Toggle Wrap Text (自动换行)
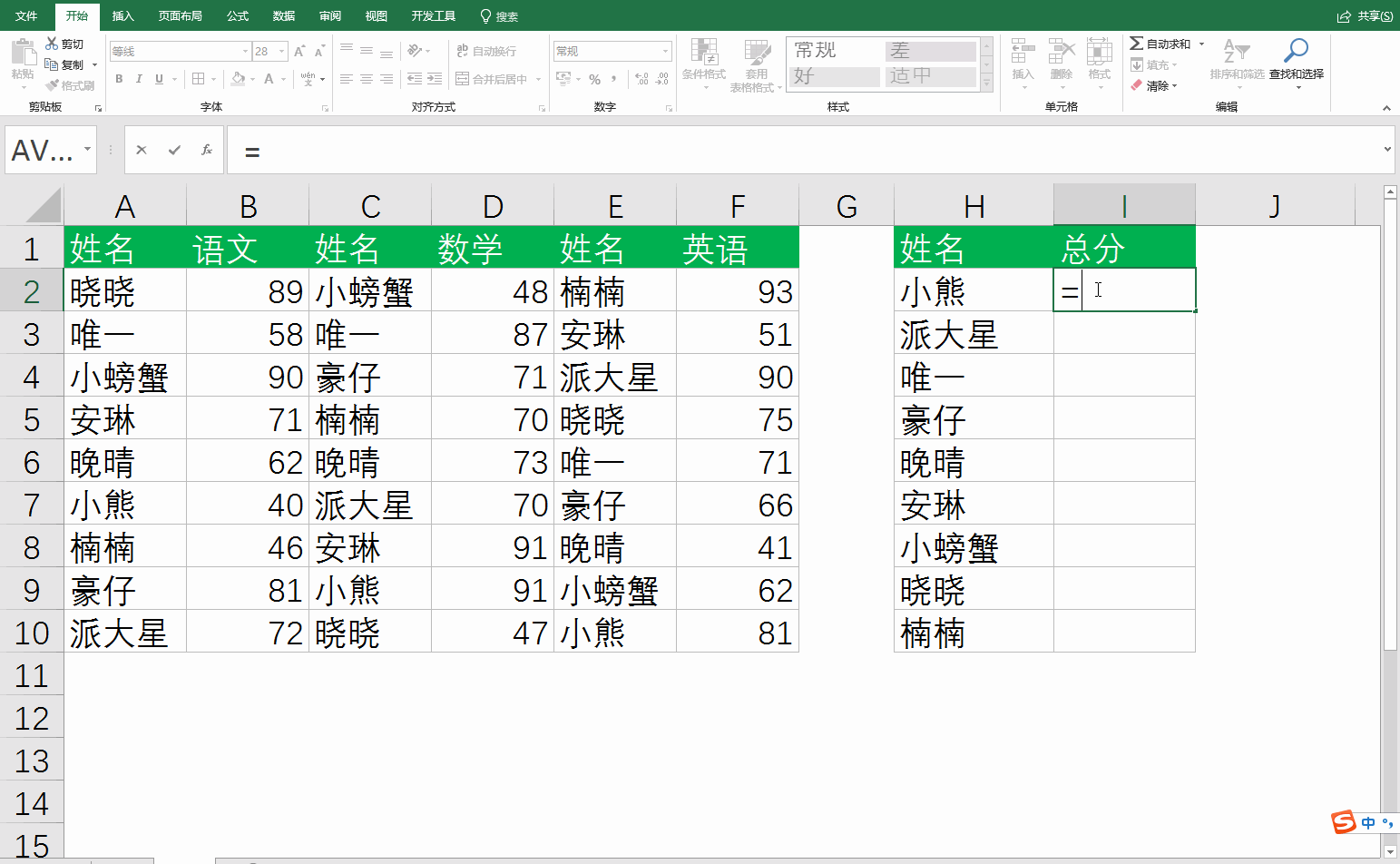Screen dimensions: 1400x864 coord(486,51)
